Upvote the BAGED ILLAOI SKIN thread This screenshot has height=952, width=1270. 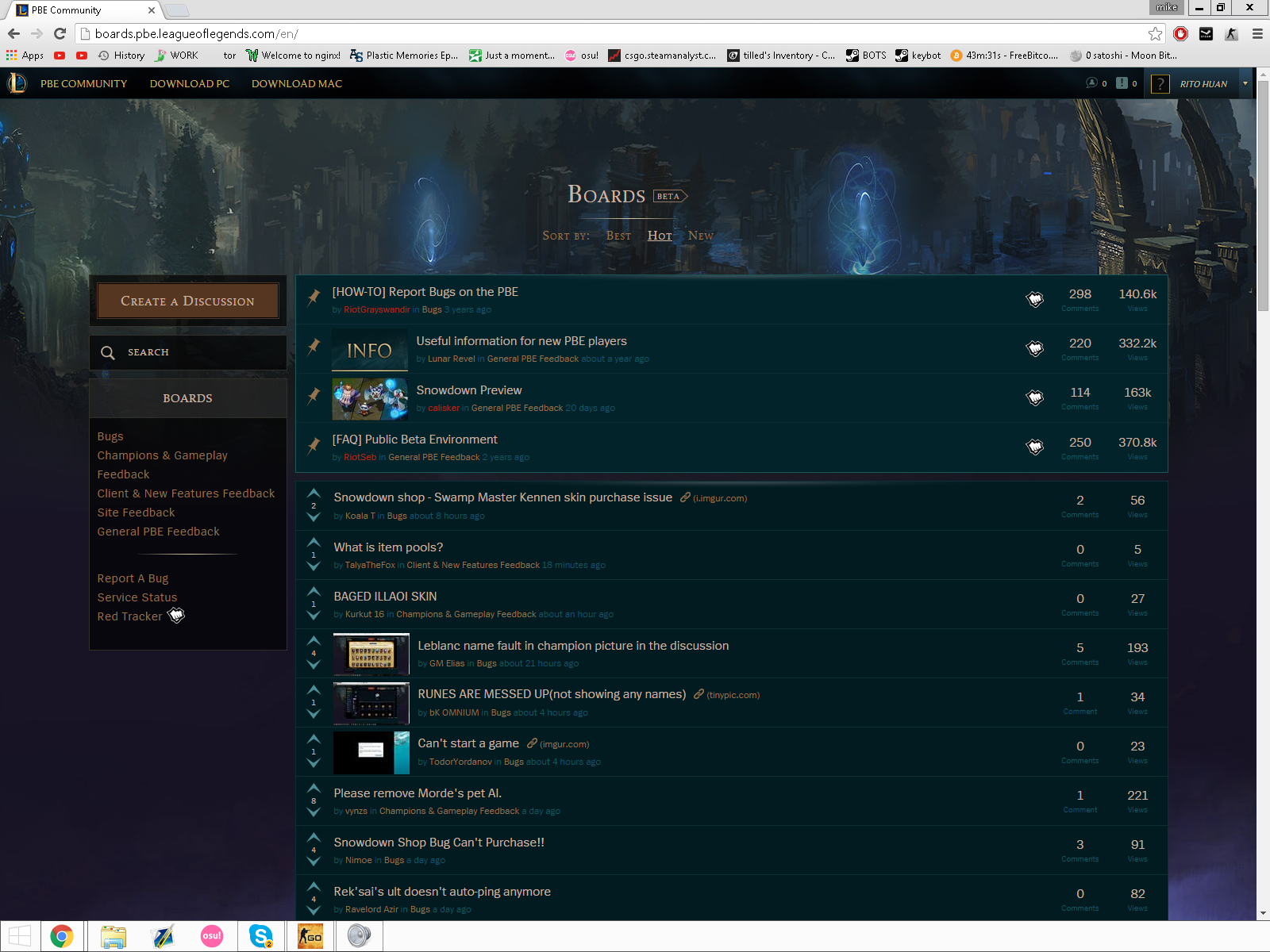click(x=314, y=592)
